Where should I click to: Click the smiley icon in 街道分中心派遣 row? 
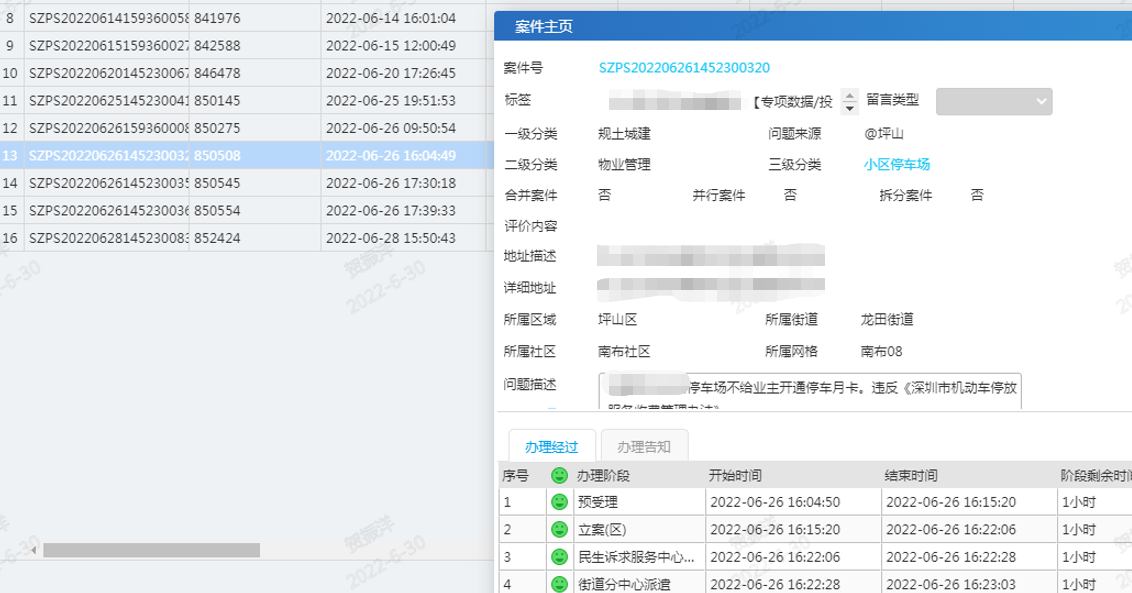(x=560, y=583)
